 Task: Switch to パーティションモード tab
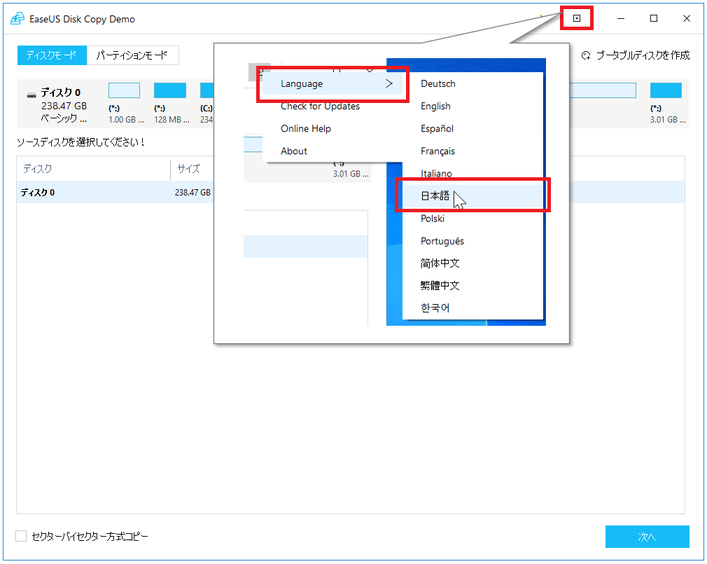pos(132,56)
